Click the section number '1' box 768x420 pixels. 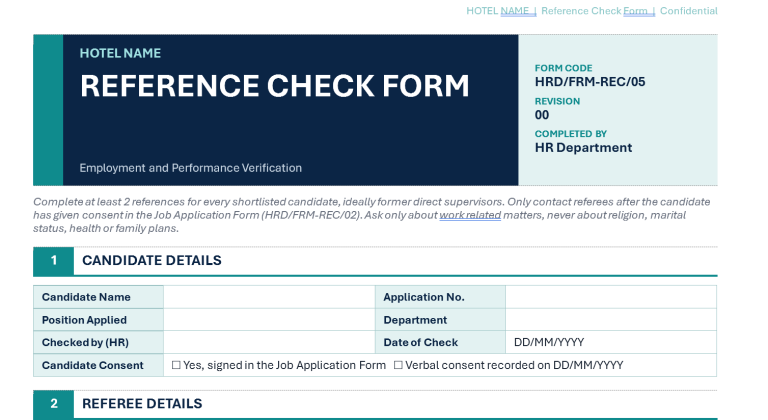(x=54, y=261)
